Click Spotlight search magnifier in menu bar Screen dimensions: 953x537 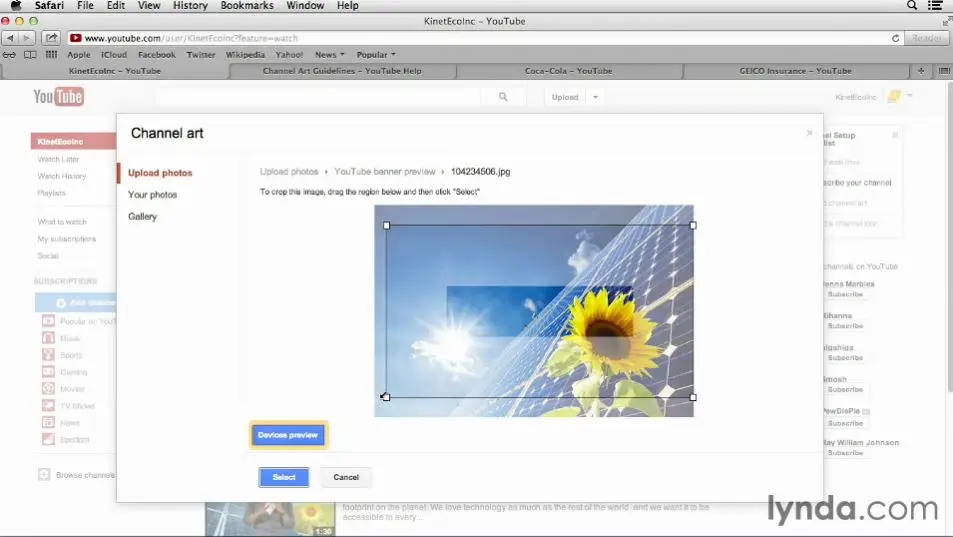[912, 5]
